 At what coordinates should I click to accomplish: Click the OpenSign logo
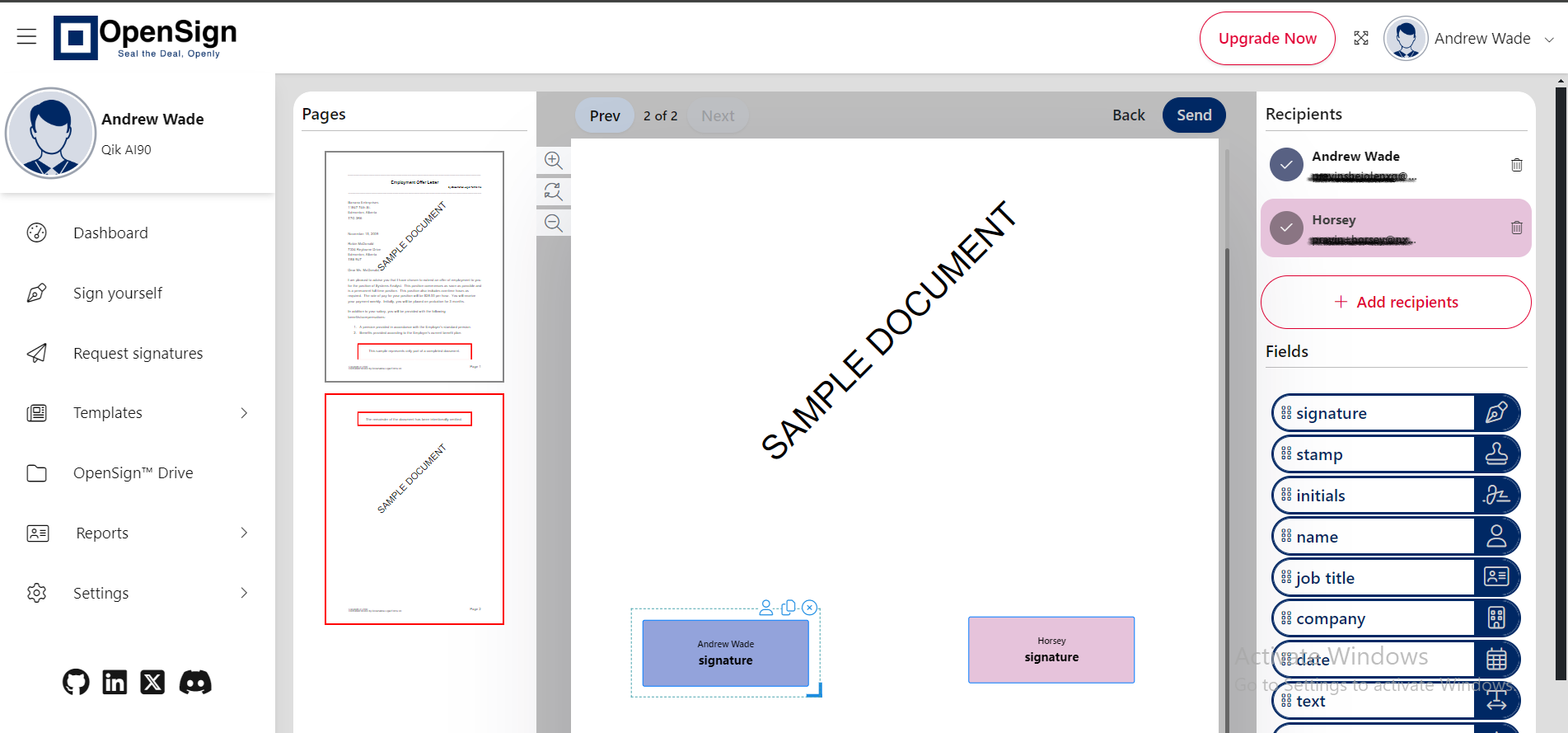(x=145, y=38)
